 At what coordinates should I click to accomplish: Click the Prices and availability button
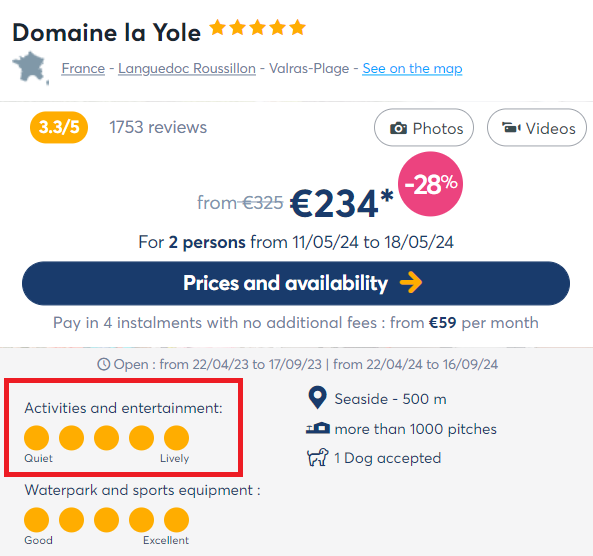click(296, 283)
